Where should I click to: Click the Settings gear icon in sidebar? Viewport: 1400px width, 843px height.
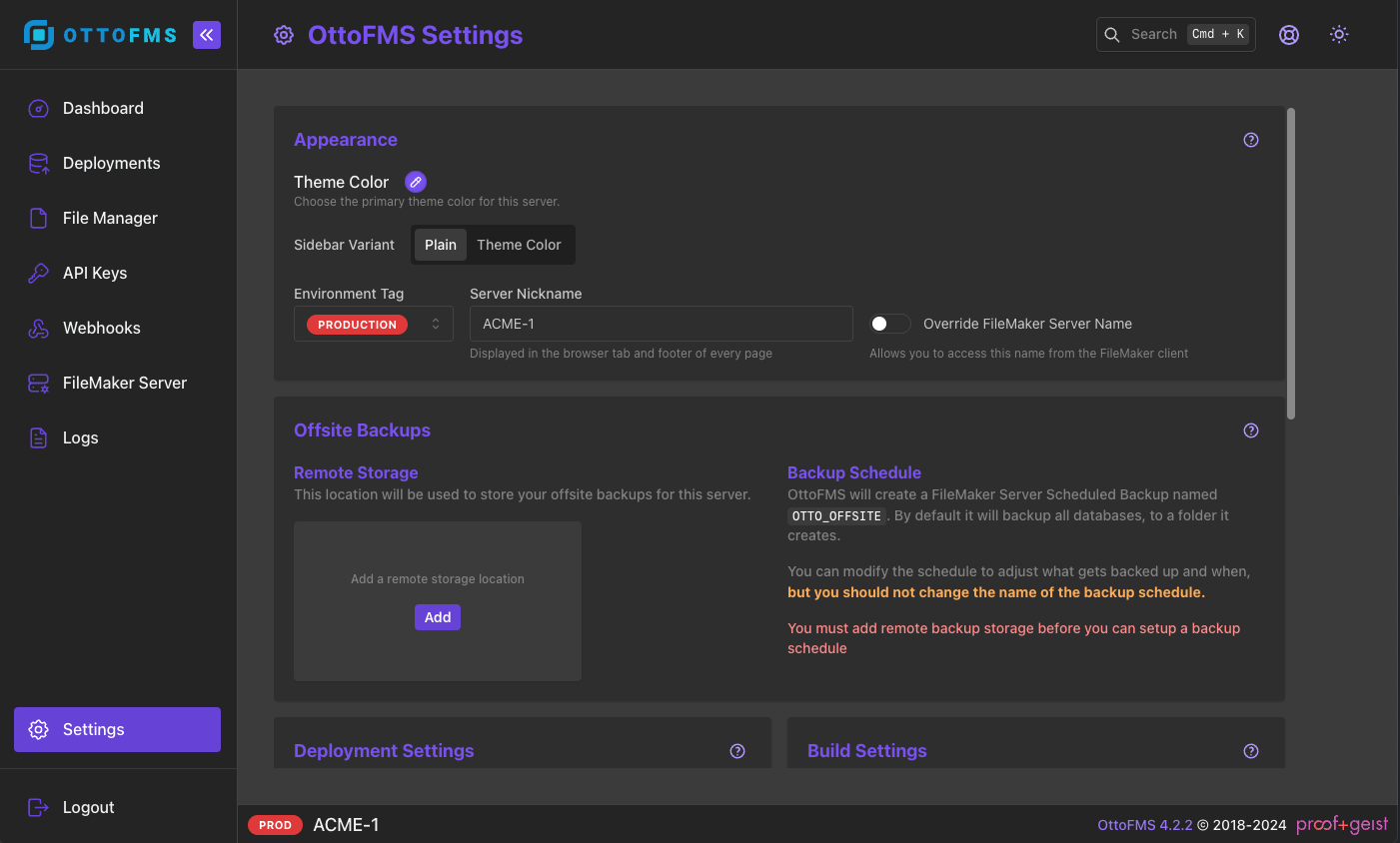[x=39, y=729]
